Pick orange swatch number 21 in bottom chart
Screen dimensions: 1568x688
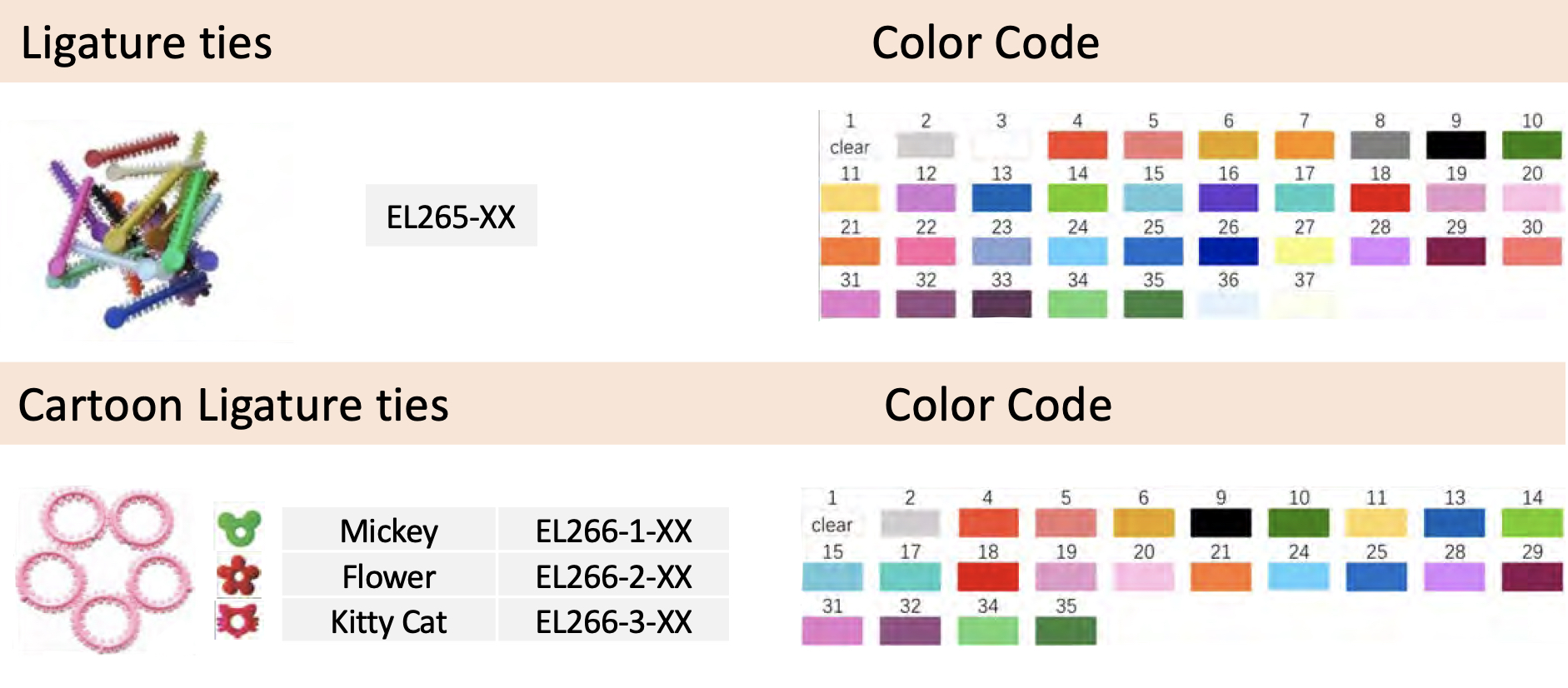click(1221, 577)
